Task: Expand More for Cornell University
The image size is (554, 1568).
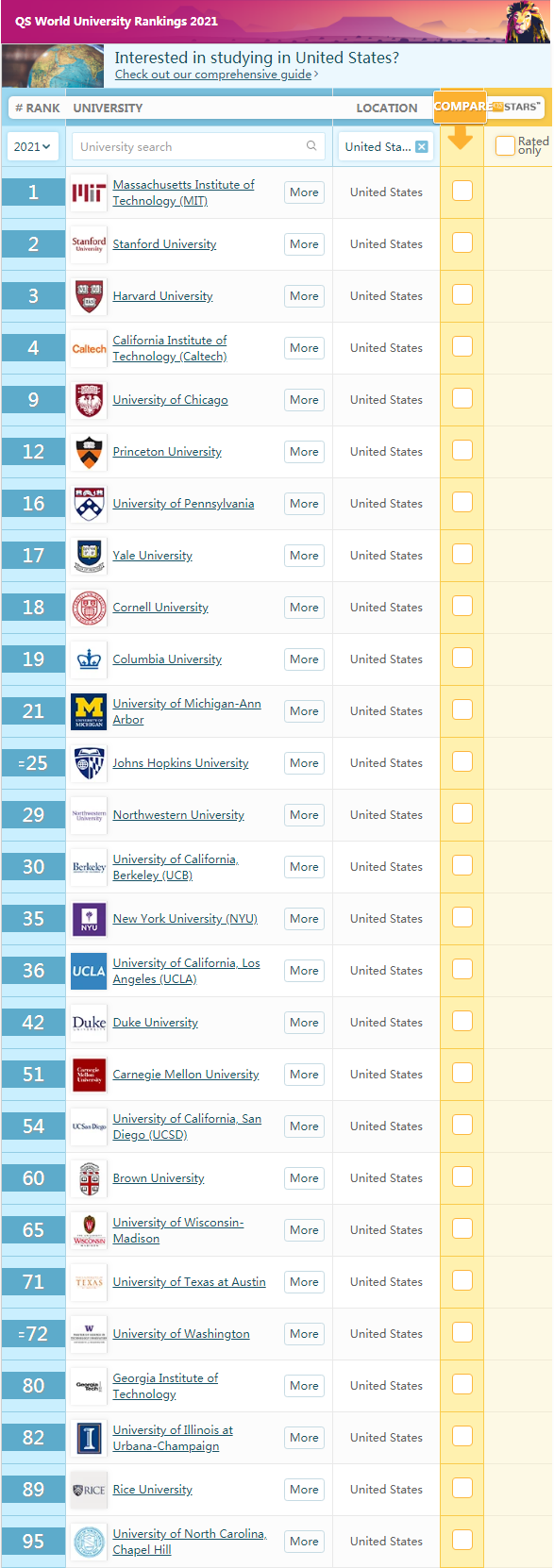Action: point(304,608)
